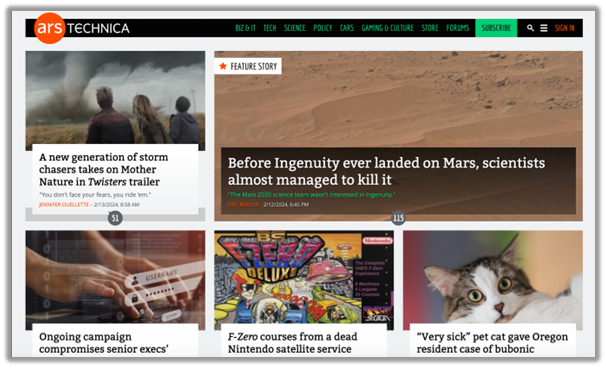
Task: Open Ongoing campaign compromises senior execs article
Action: pyautogui.click(x=104, y=342)
